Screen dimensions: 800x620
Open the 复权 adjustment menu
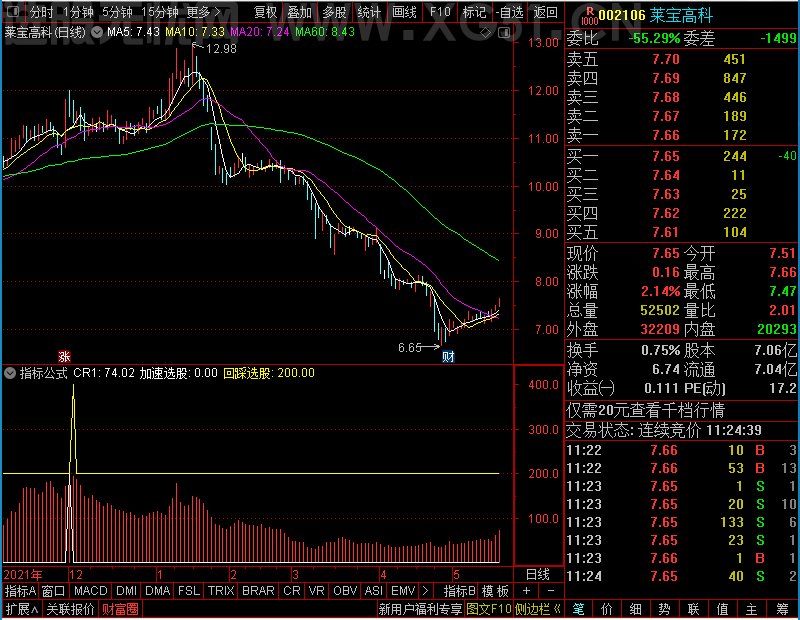pyautogui.click(x=265, y=12)
